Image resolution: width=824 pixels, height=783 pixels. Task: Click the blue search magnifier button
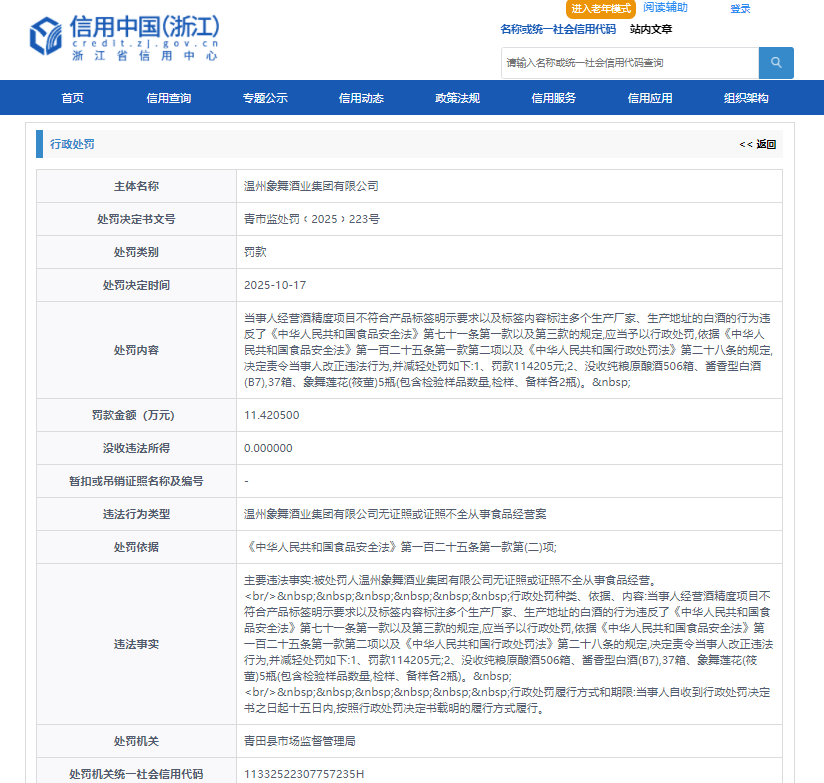tap(776, 63)
